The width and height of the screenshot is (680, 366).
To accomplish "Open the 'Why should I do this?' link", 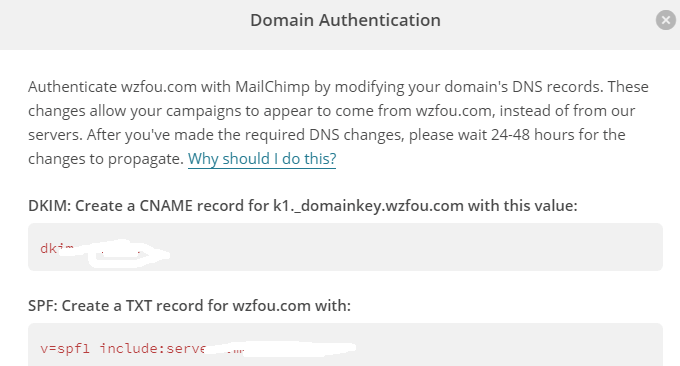I will [262, 159].
